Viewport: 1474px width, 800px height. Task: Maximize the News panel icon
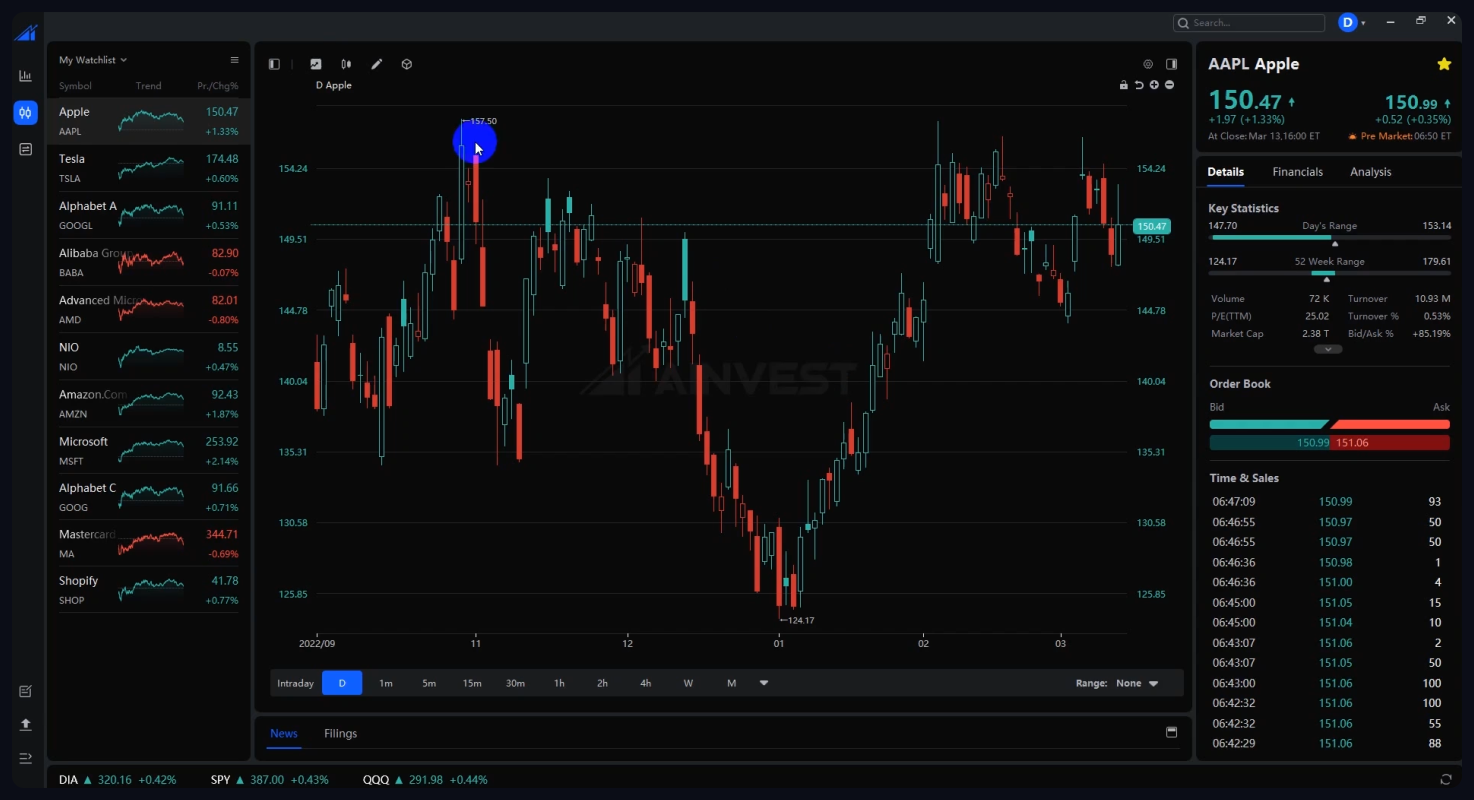[x=1171, y=732]
